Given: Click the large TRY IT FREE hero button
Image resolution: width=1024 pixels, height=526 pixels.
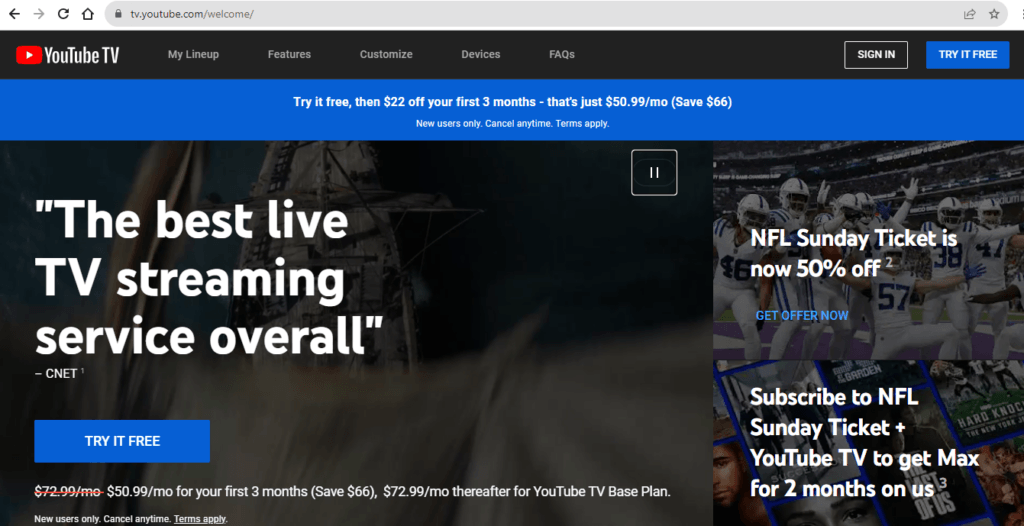Looking at the screenshot, I should click(122, 441).
